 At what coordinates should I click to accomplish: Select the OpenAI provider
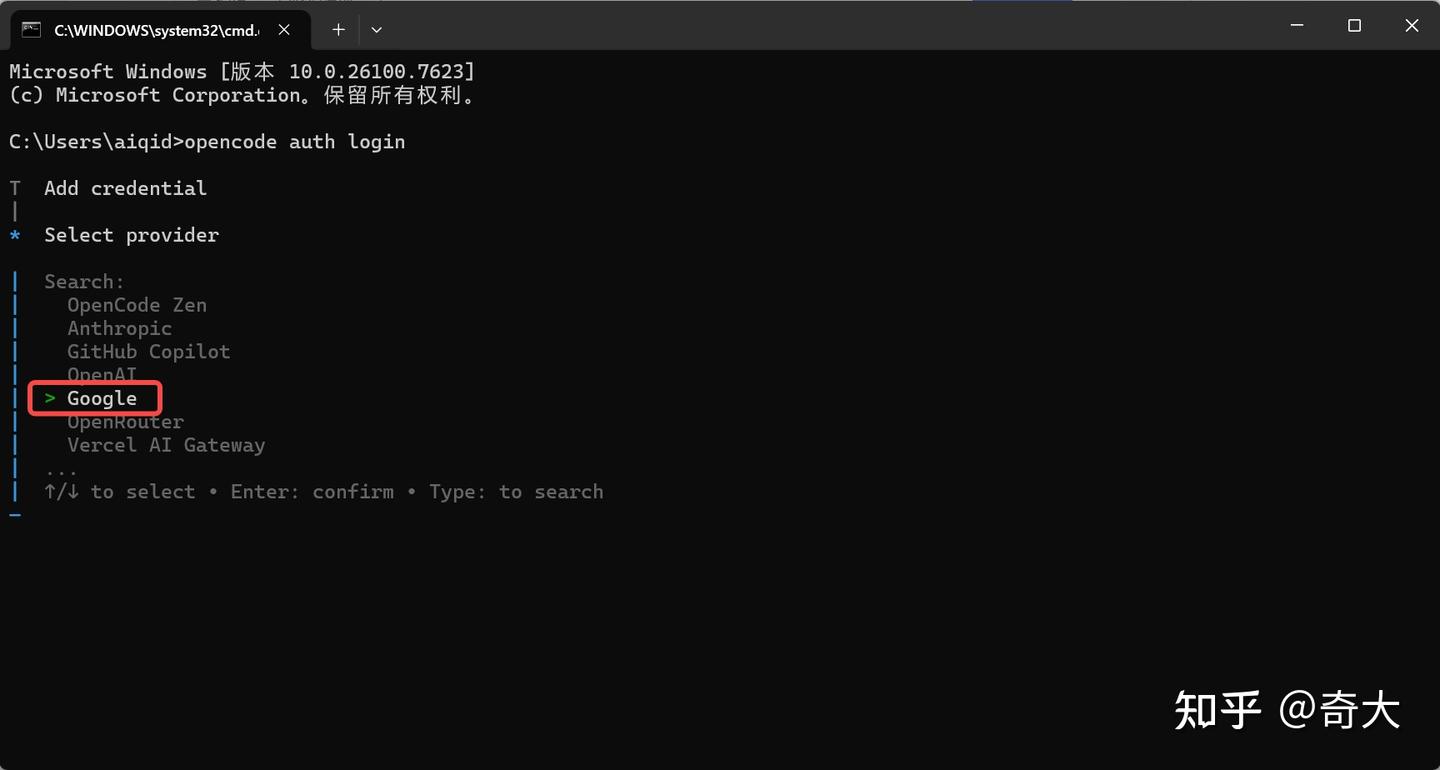point(102,374)
